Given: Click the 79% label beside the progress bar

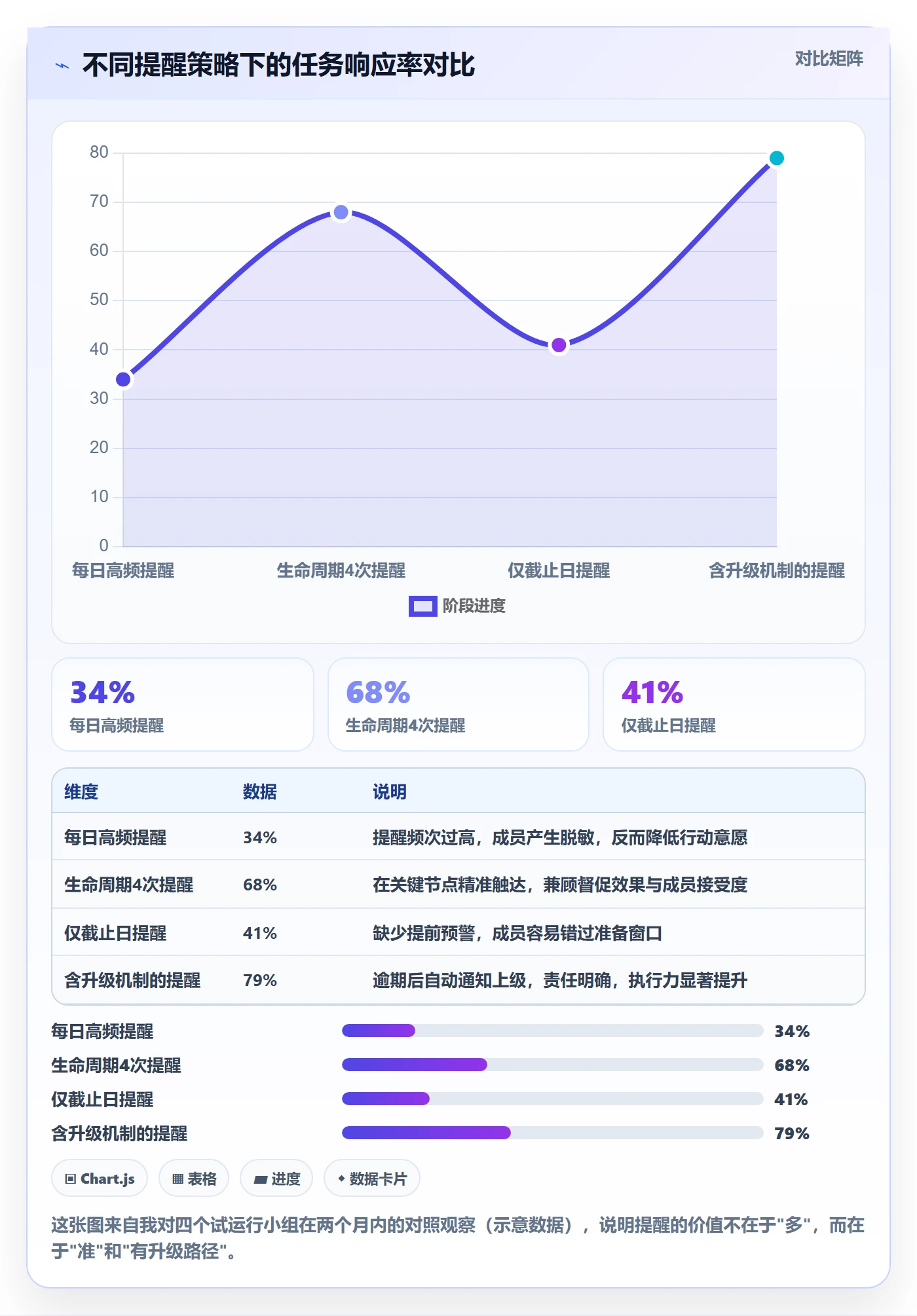Looking at the screenshot, I should coord(792,1133).
